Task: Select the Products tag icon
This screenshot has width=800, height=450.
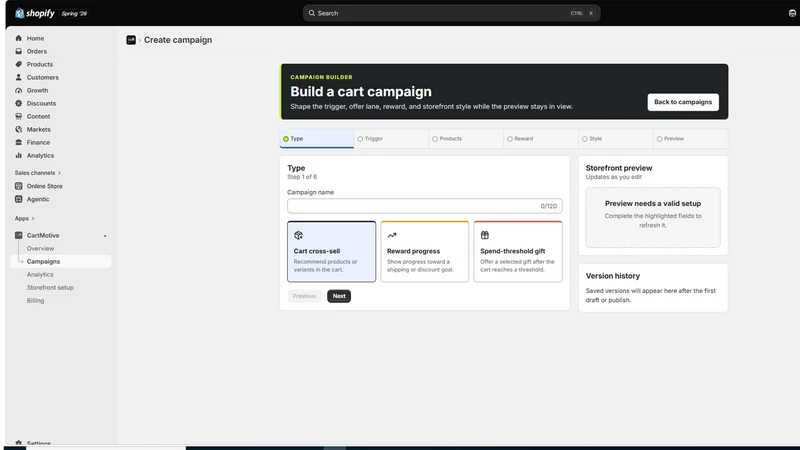Action: tap(18, 64)
